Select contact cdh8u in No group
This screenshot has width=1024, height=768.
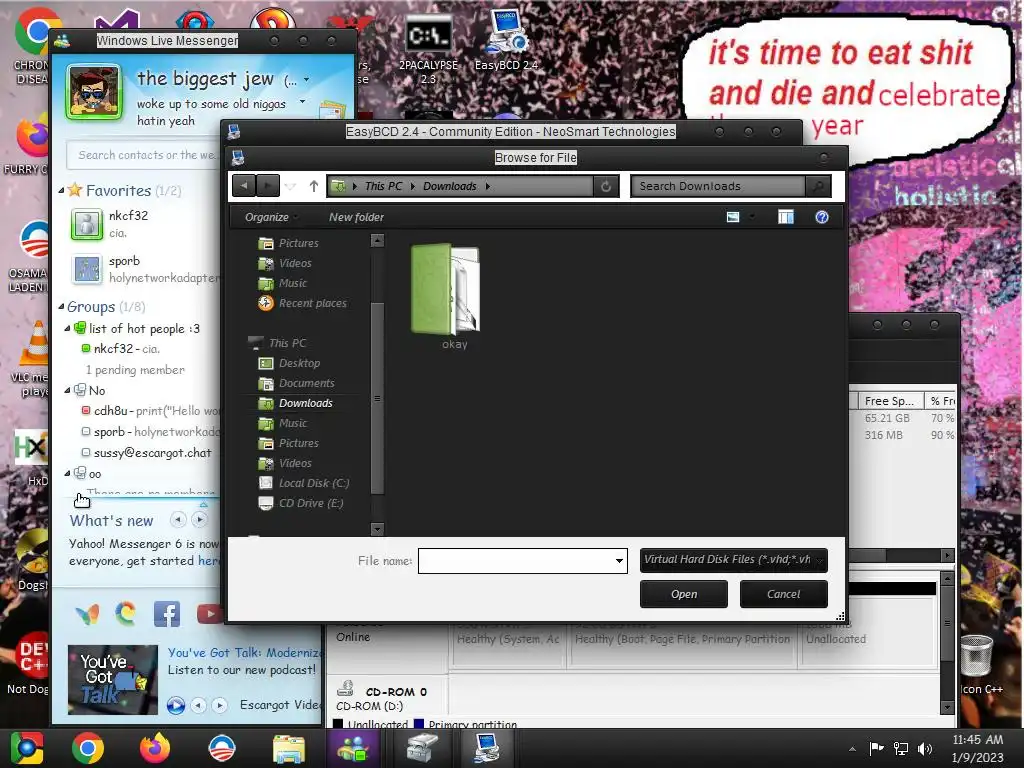pos(152,411)
